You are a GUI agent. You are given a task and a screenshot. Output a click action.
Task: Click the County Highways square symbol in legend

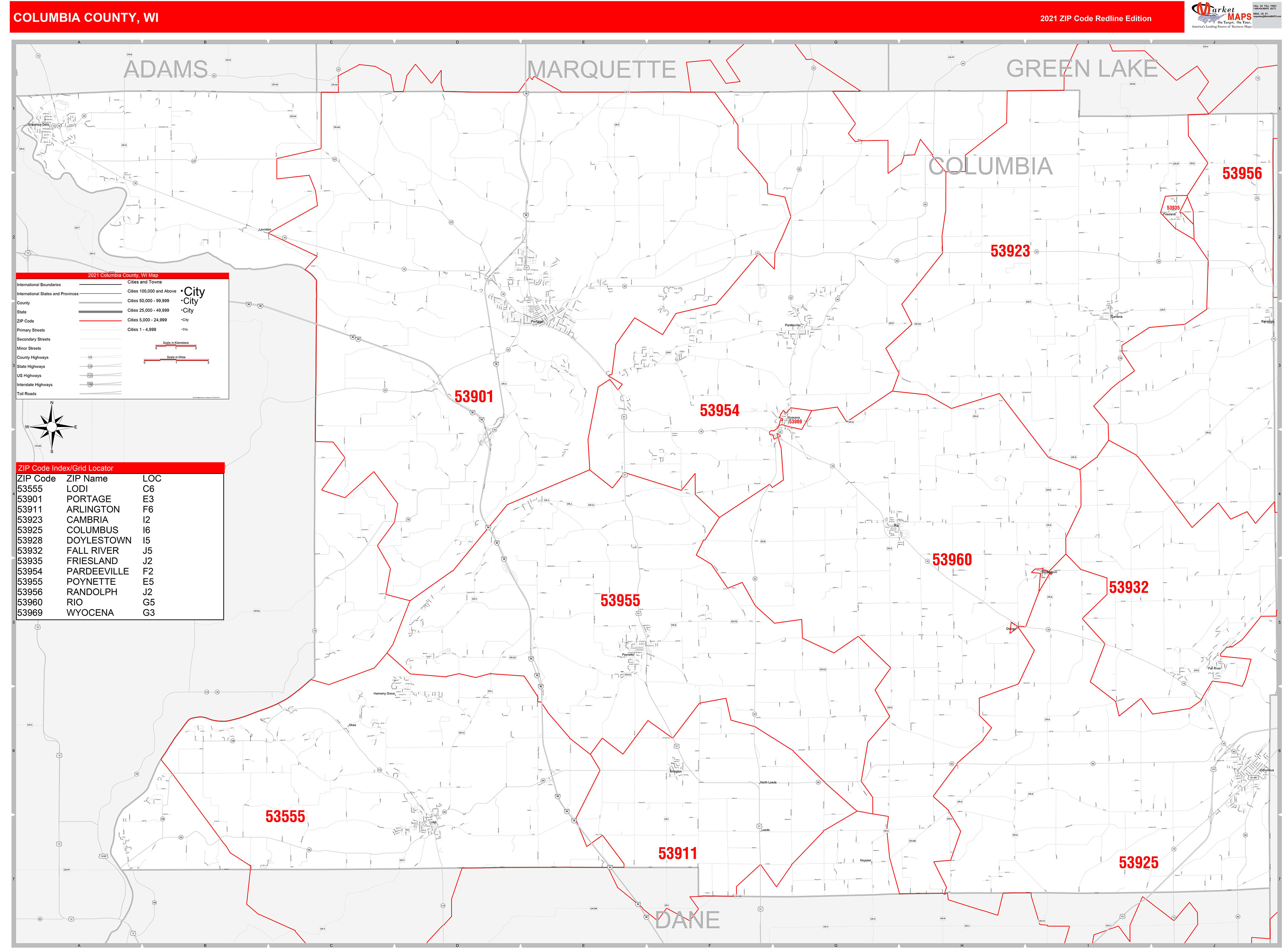coord(90,358)
